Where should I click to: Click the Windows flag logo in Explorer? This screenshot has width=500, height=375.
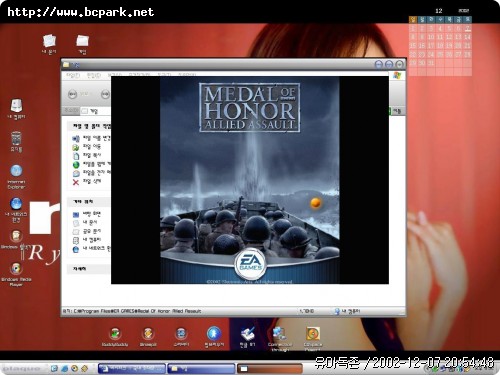click(397, 75)
